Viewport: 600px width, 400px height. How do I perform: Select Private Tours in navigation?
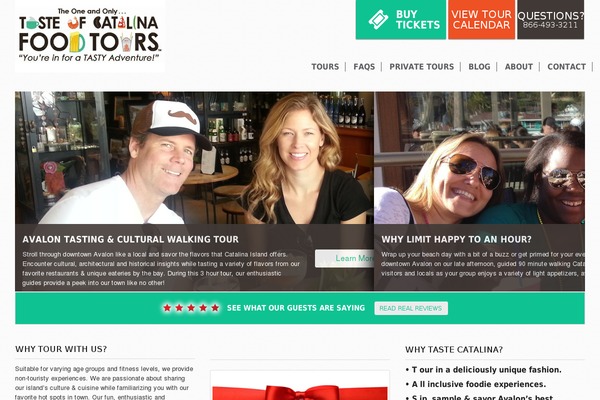click(x=422, y=67)
